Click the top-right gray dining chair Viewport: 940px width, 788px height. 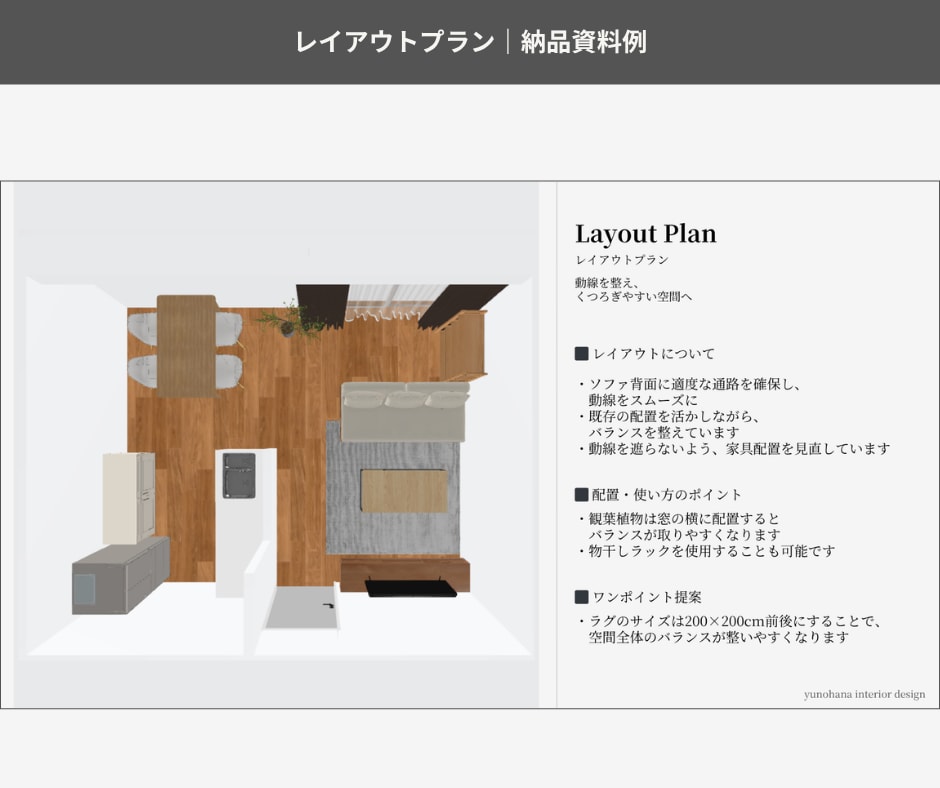pos(229,329)
